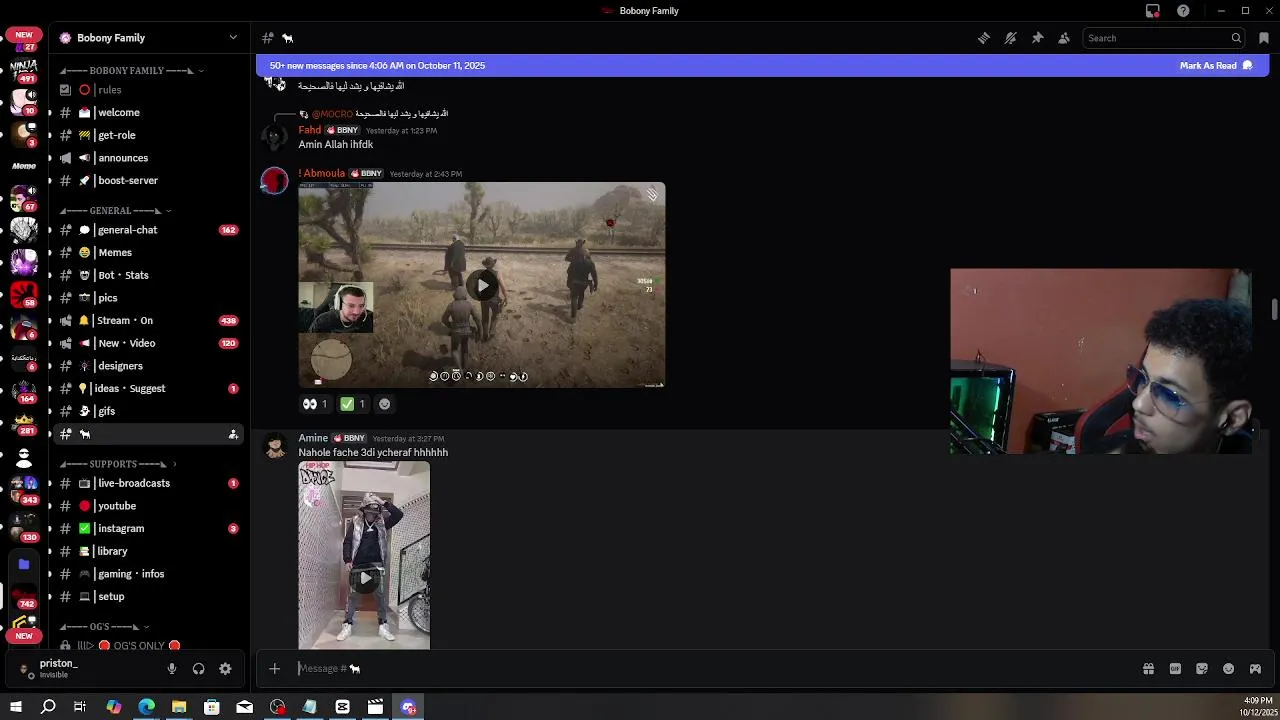The image size is (1280, 720).
Task: Open the gift icon in message bar
Action: (x=1148, y=669)
